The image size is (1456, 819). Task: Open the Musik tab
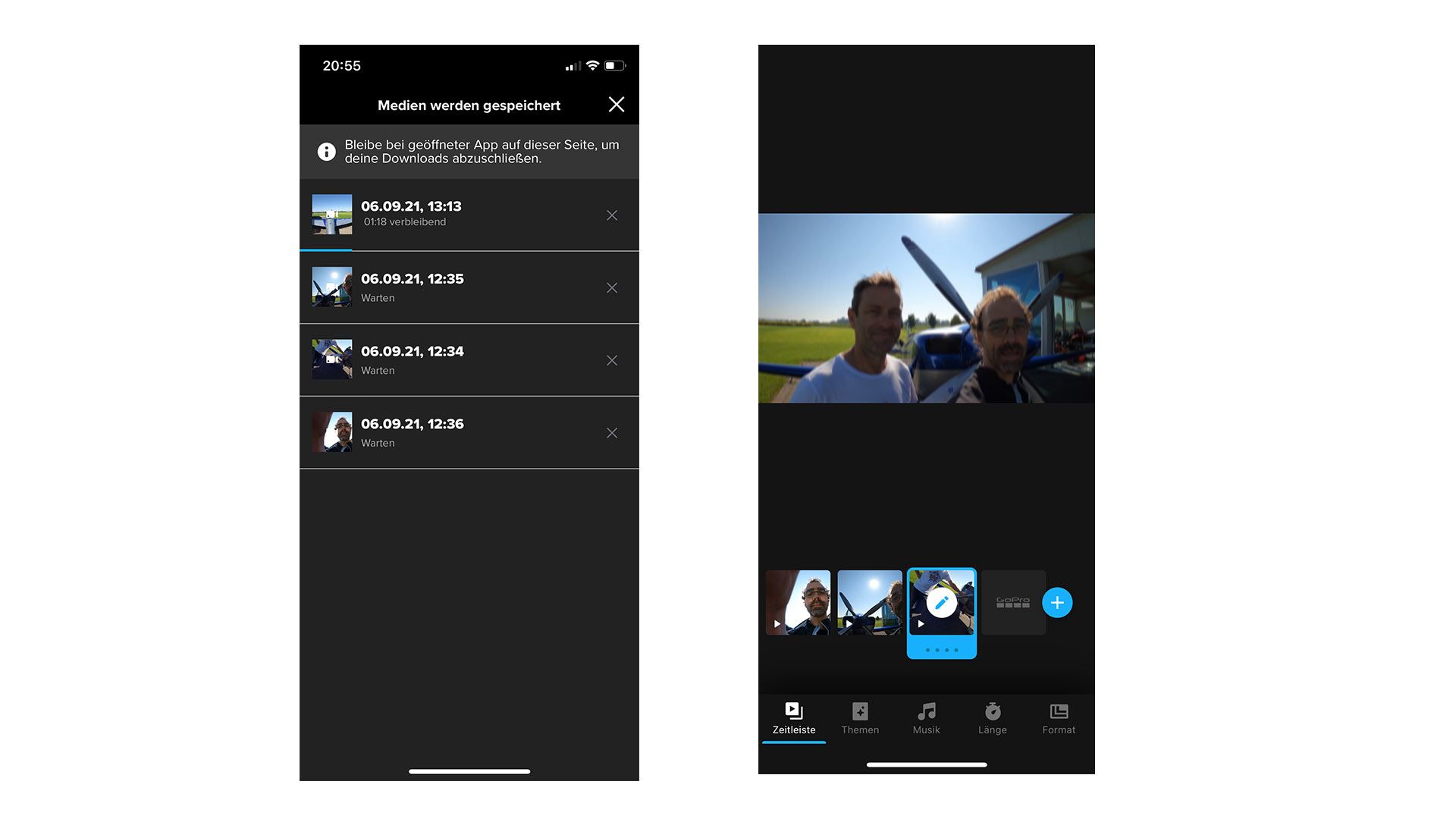pyautogui.click(x=926, y=718)
